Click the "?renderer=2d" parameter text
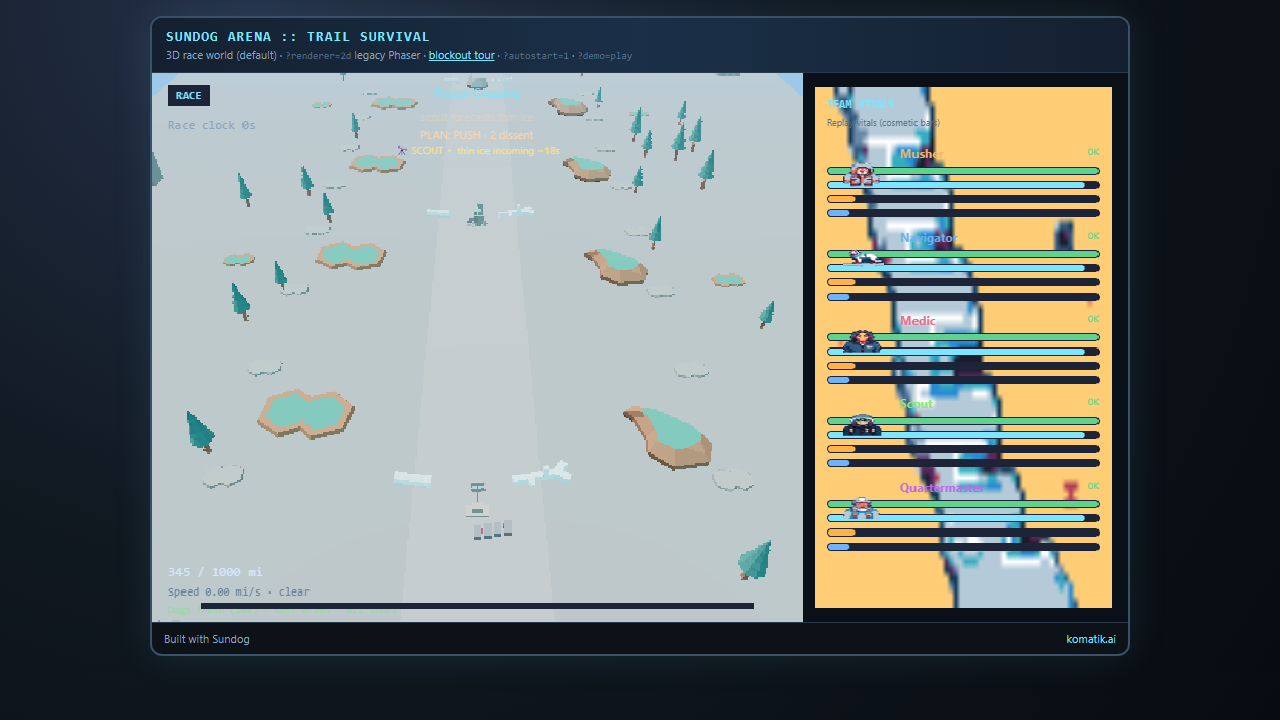Screen dimensions: 1280x720 (x=318, y=56)
